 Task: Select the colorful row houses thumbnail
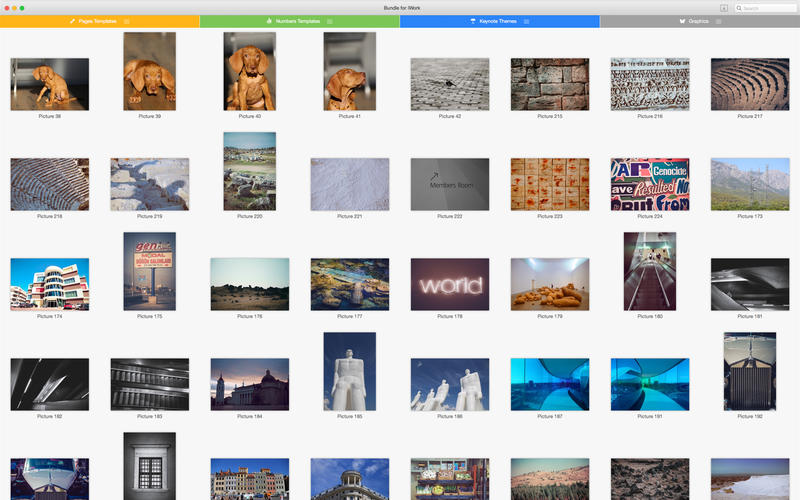(249, 479)
